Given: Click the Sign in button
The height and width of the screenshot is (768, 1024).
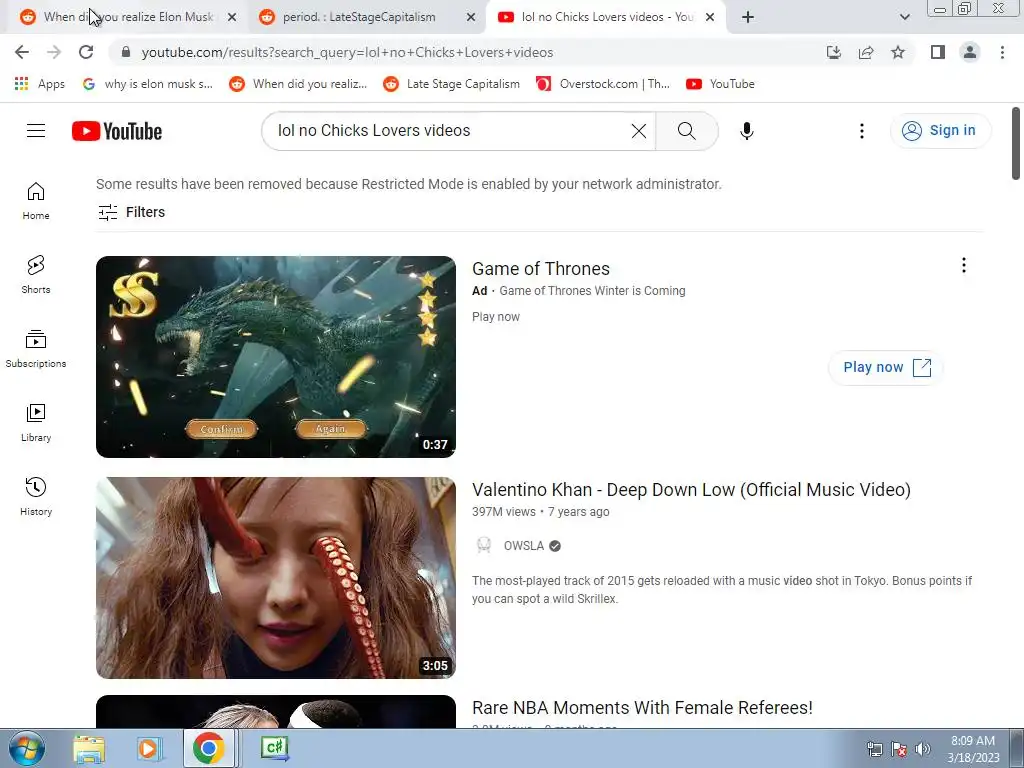Looking at the screenshot, I should coord(940,131).
